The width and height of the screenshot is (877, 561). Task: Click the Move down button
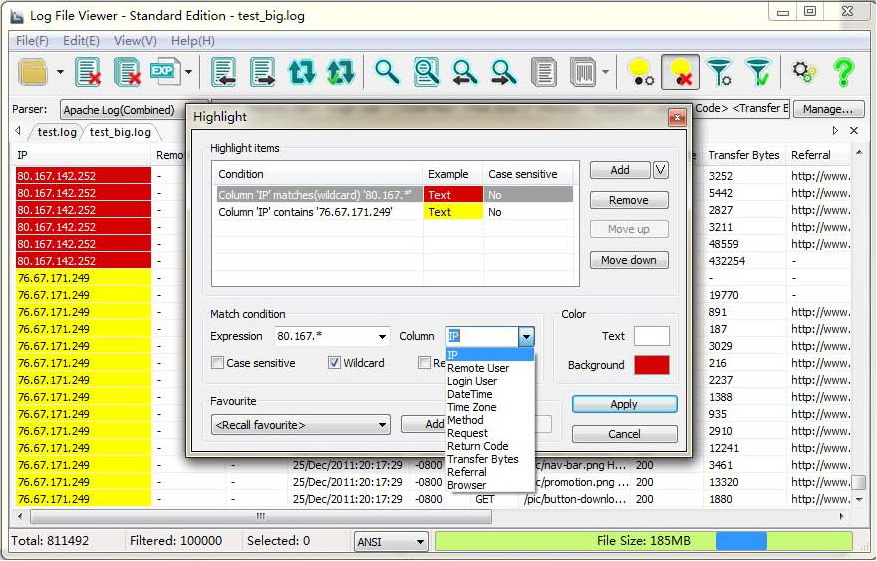[628, 260]
